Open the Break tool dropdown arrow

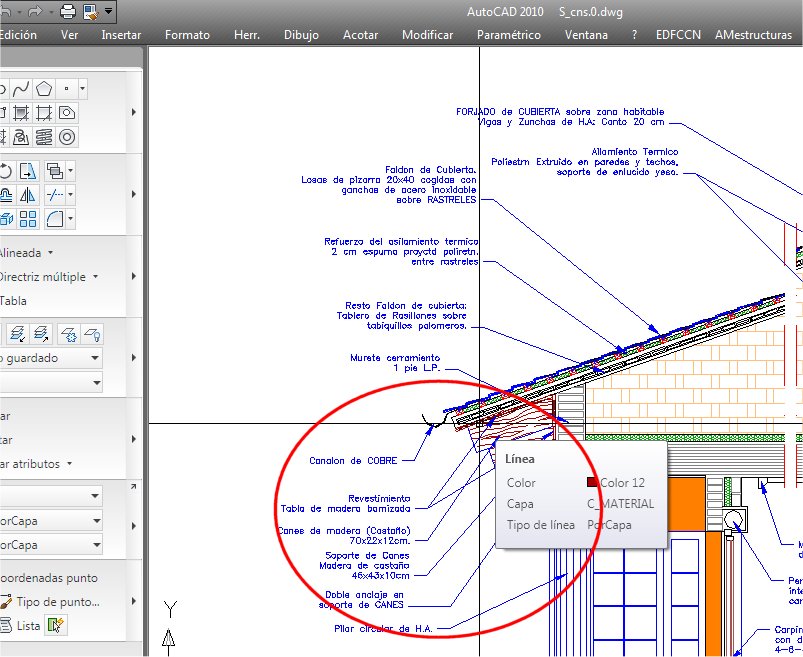(x=71, y=195)
